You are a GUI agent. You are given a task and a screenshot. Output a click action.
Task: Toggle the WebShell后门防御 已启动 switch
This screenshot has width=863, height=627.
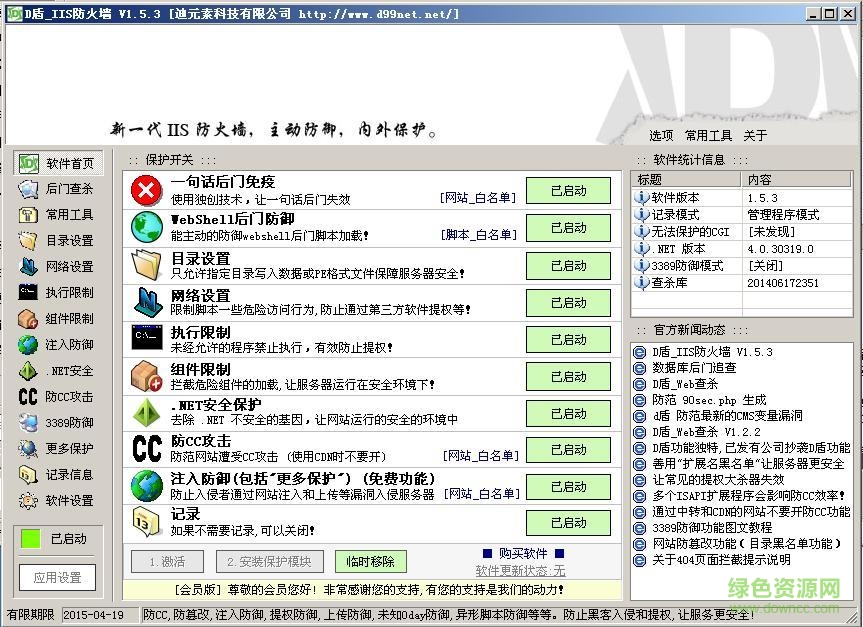click(568, 227)
